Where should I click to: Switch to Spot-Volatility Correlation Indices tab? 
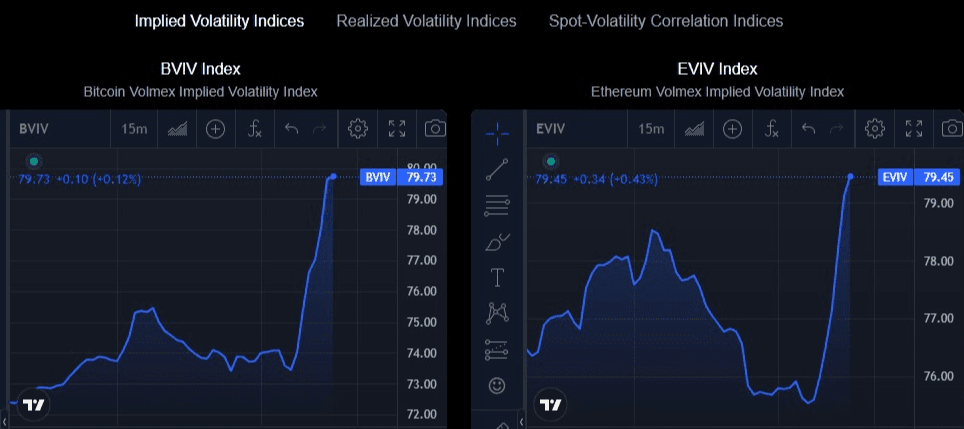pyautogui.click(x=666, y=21)
